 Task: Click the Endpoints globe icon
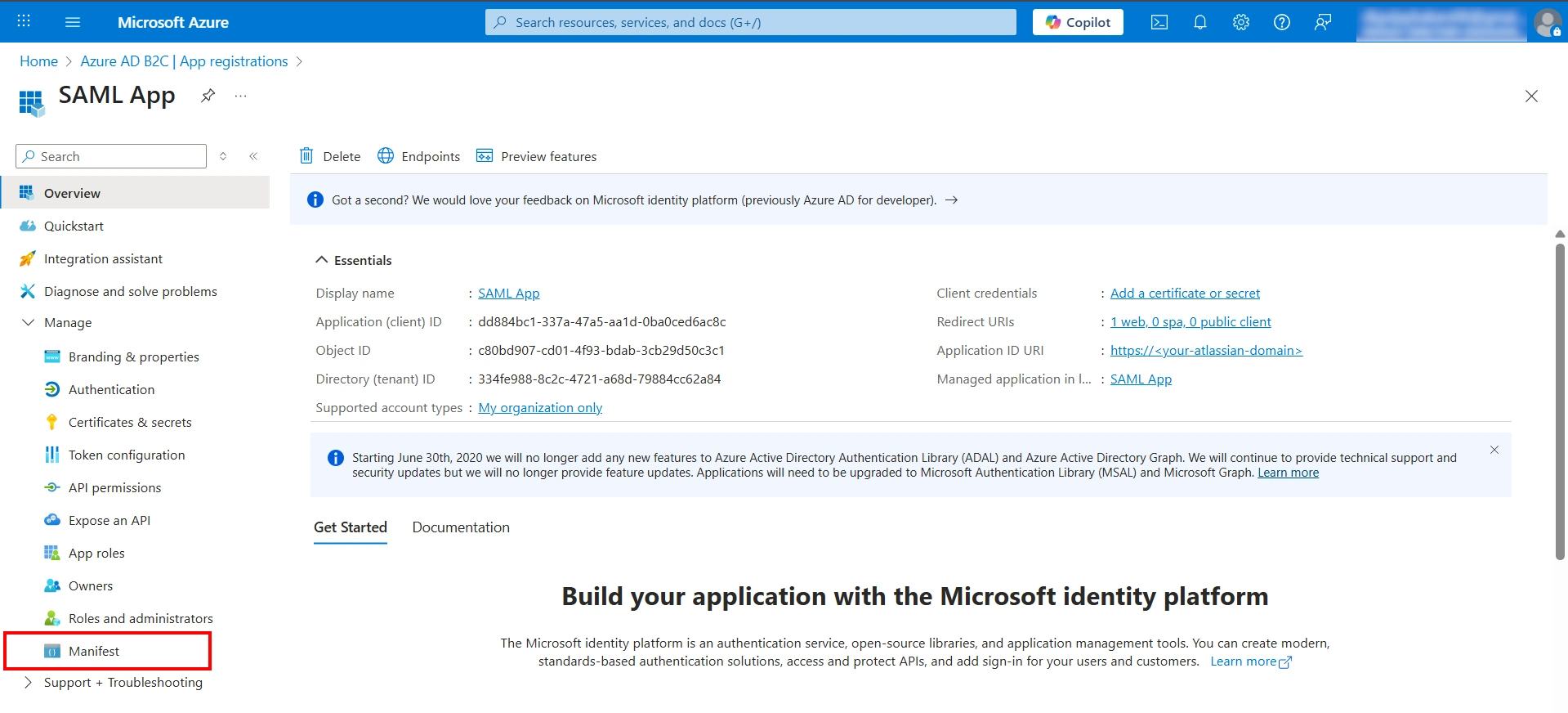click(386, 155)
